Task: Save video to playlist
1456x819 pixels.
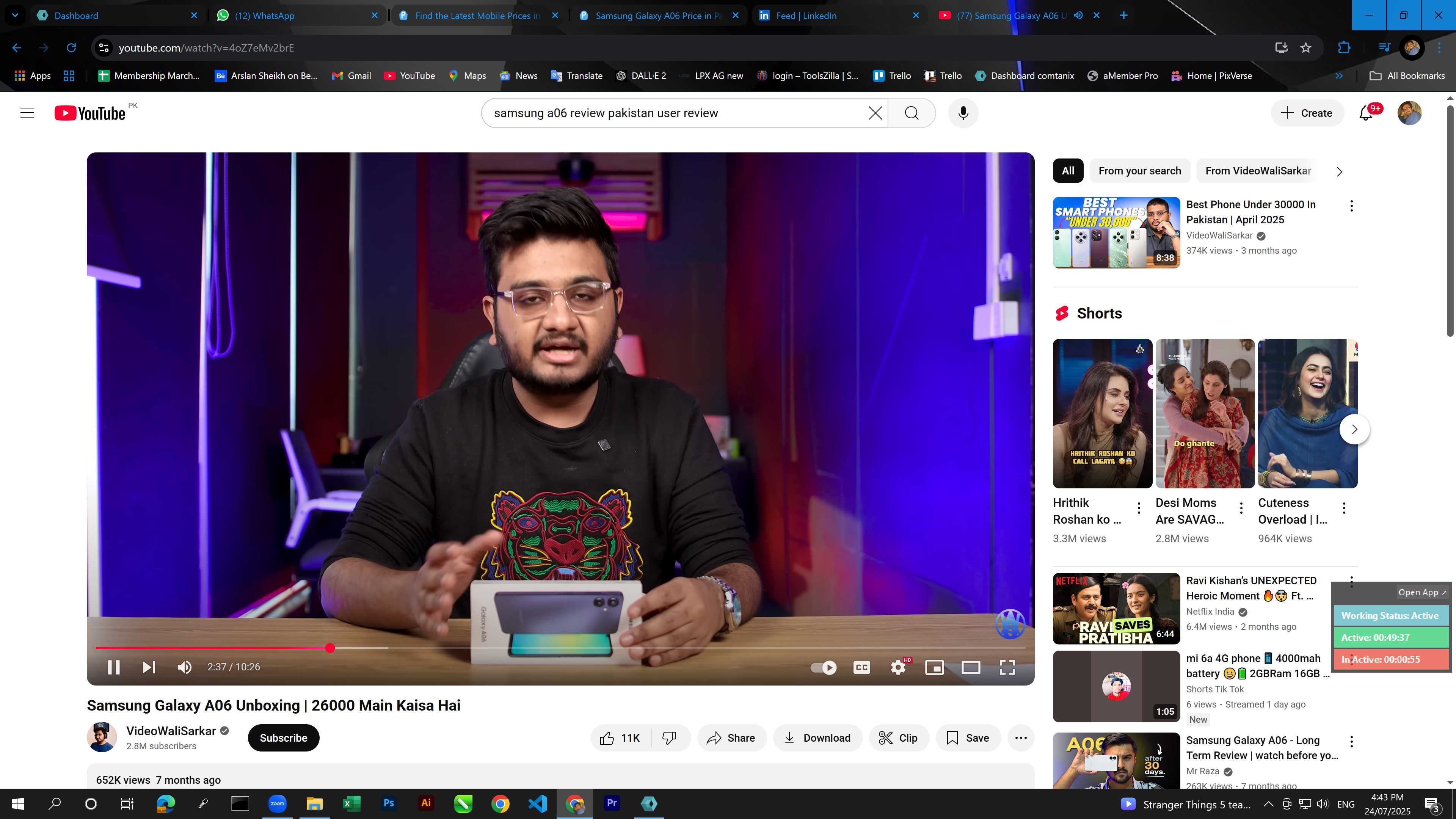Action: (968, 738)
